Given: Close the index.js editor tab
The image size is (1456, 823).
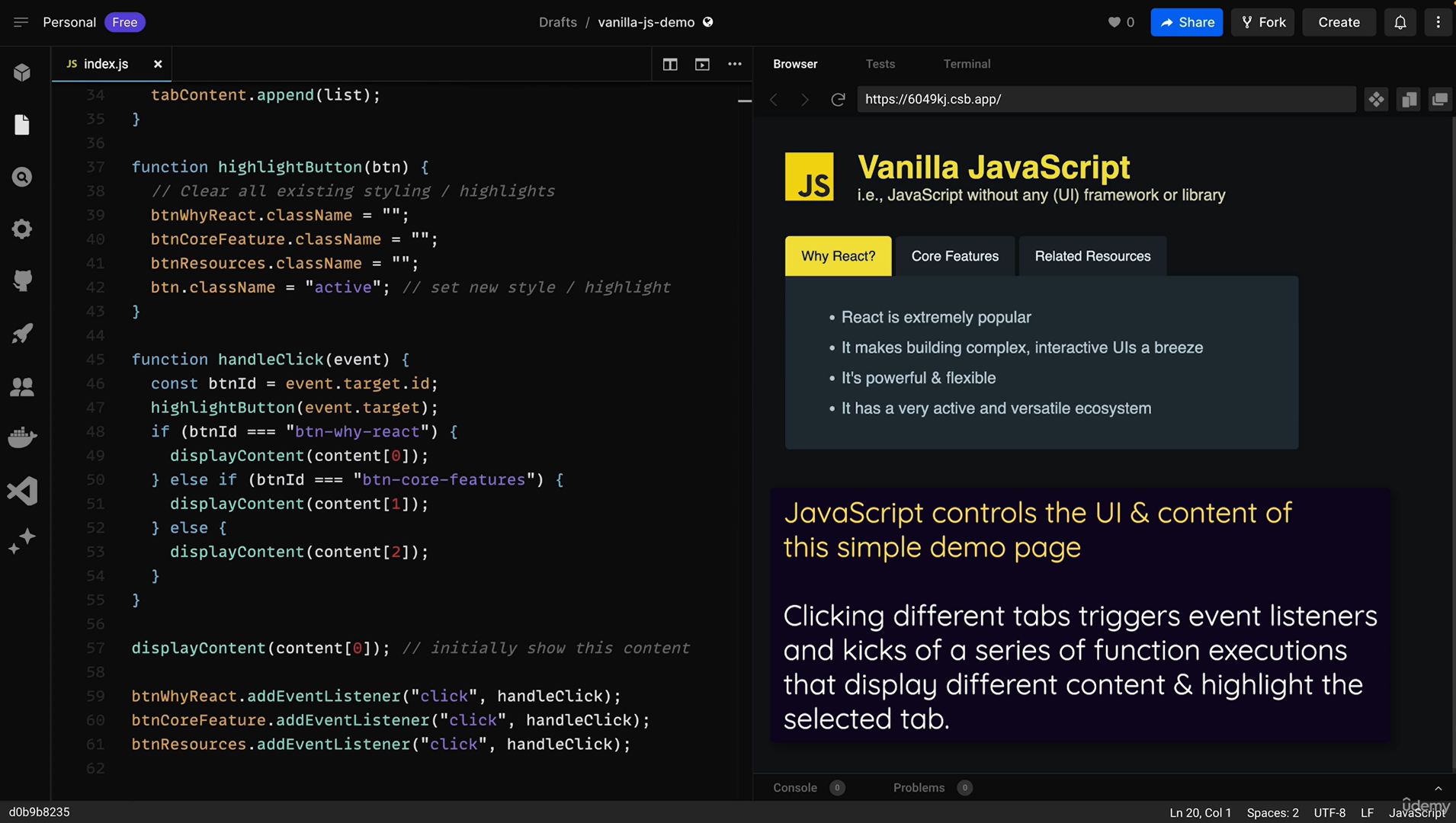Looking at the screenshot, I should [x=158, y=64].
